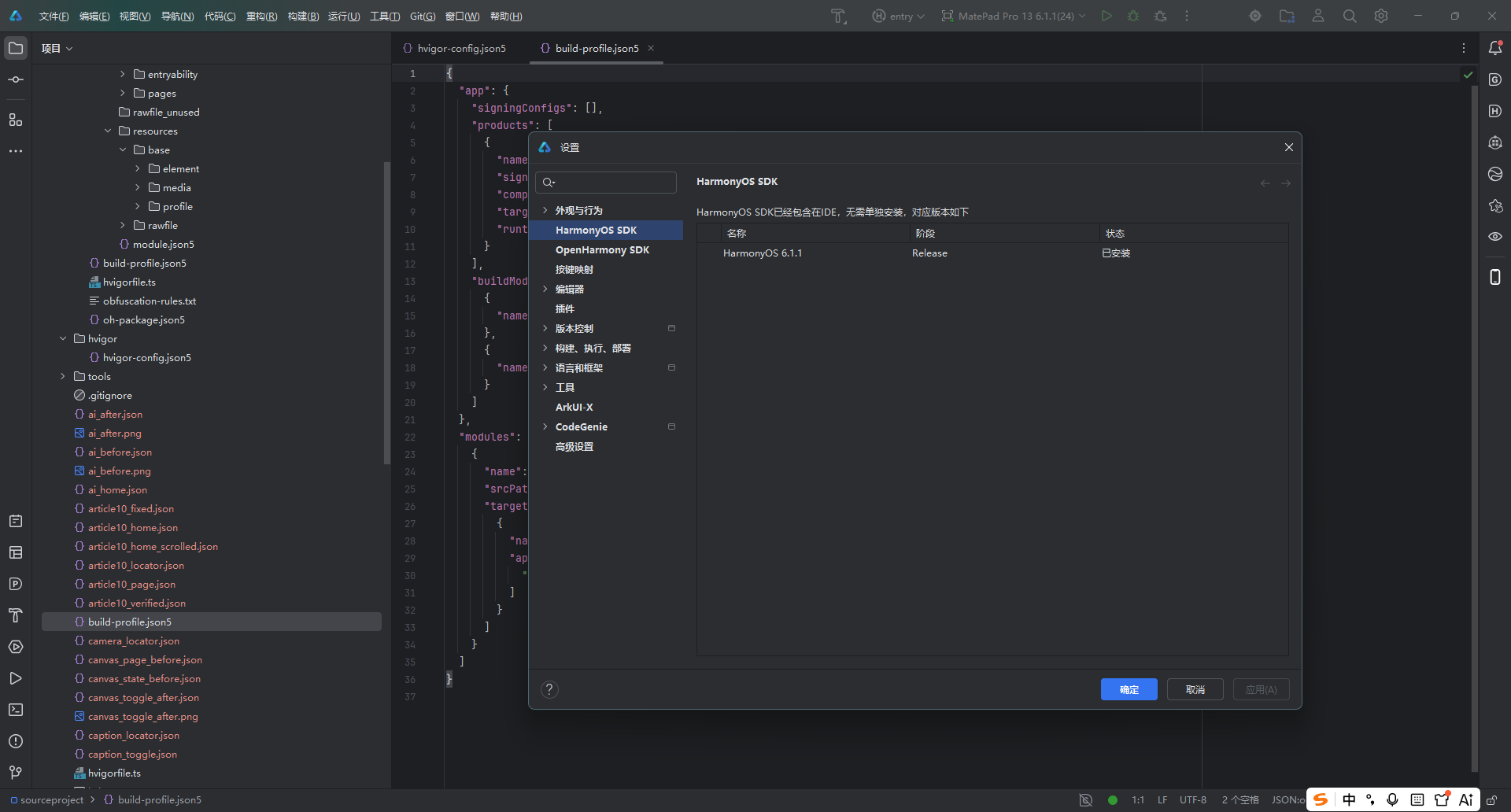Click the H tool icon in right sidebar

pos(1495,111)
